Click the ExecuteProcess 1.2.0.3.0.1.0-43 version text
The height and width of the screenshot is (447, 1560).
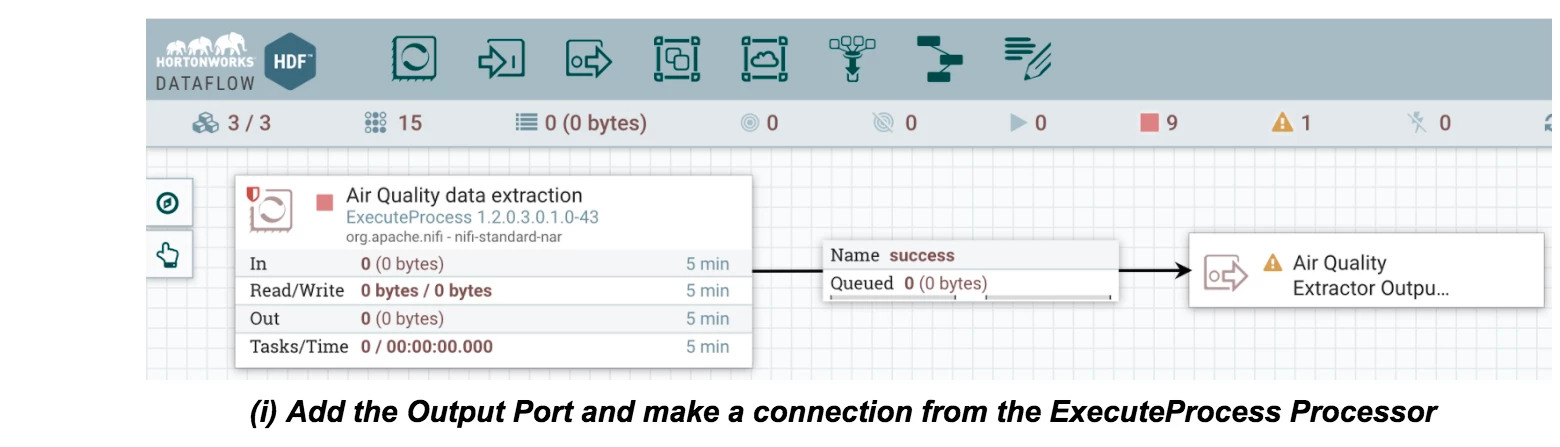pos(472,217)
